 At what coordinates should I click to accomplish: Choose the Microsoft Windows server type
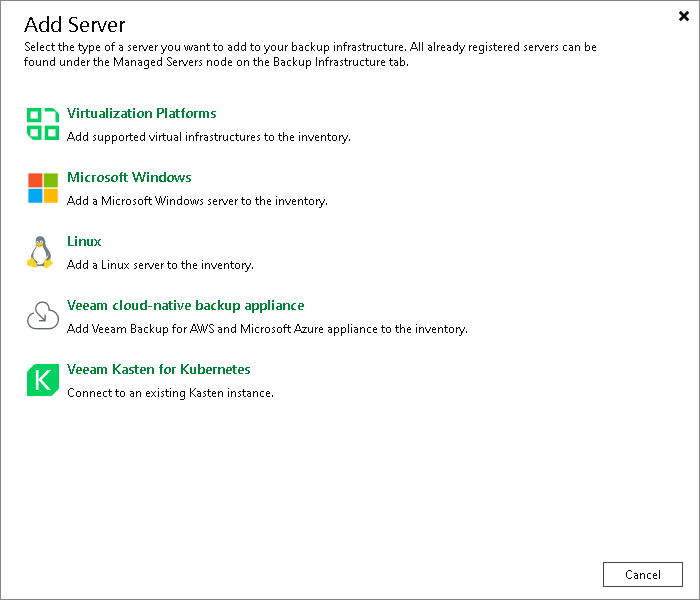click(129, 177)
